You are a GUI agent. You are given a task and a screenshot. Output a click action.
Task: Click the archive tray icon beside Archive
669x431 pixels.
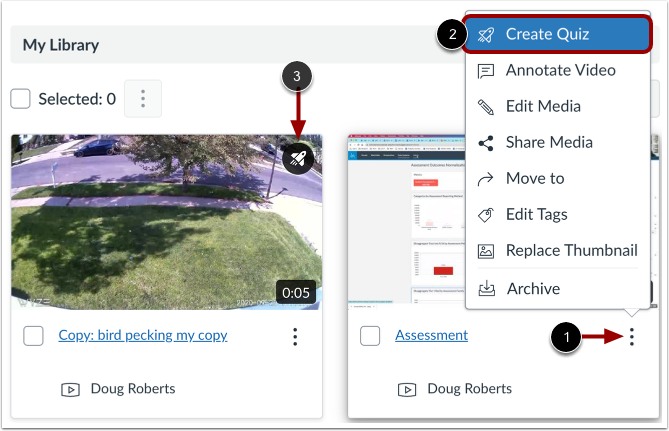point(486,289)
